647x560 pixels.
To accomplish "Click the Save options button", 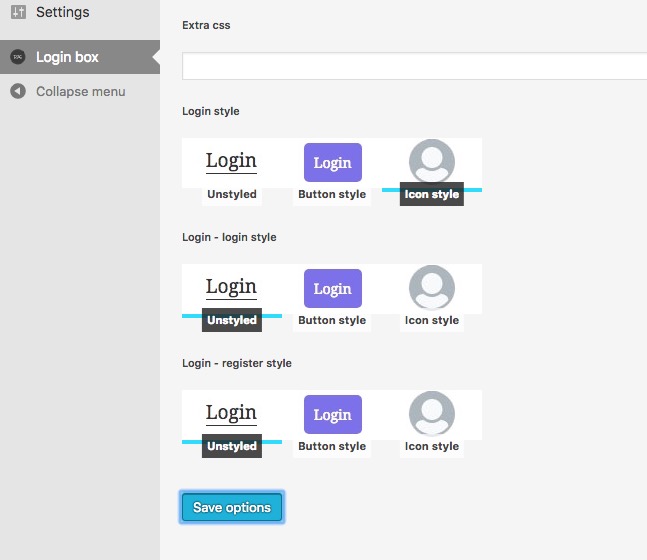I will click(x=232, y=507).
